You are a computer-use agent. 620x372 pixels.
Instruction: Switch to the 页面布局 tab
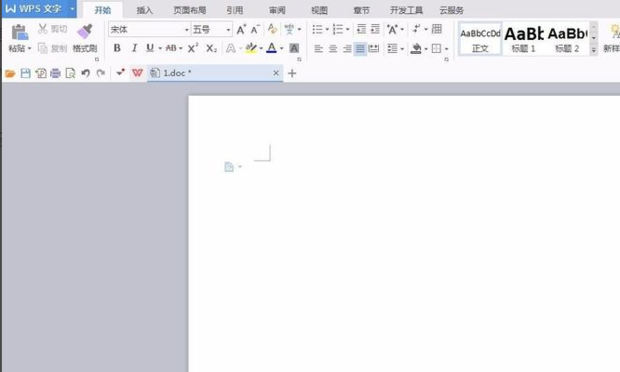click(x=190, y=10)
